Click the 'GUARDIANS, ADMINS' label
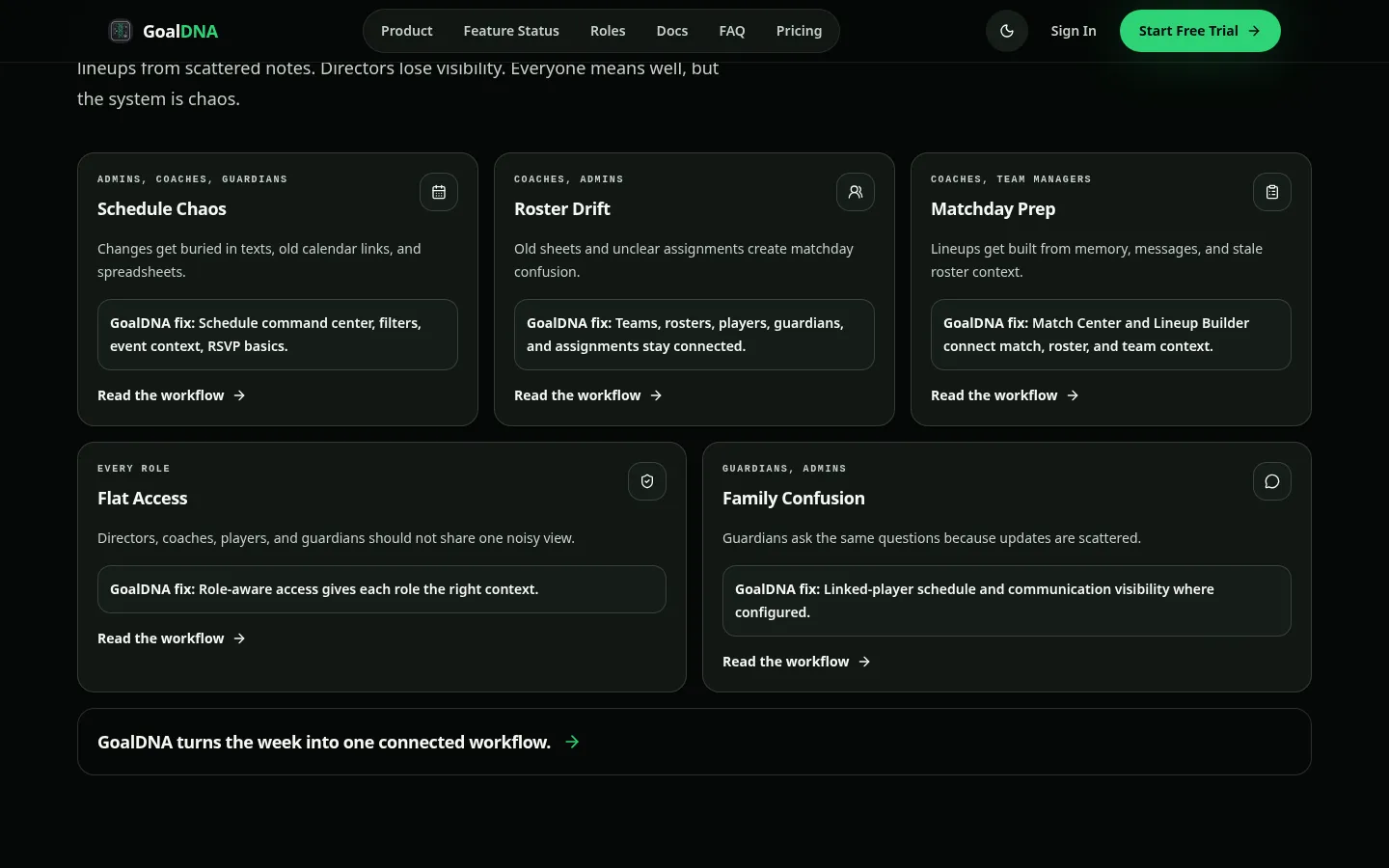1389x868 pixels. coord(784,469)
